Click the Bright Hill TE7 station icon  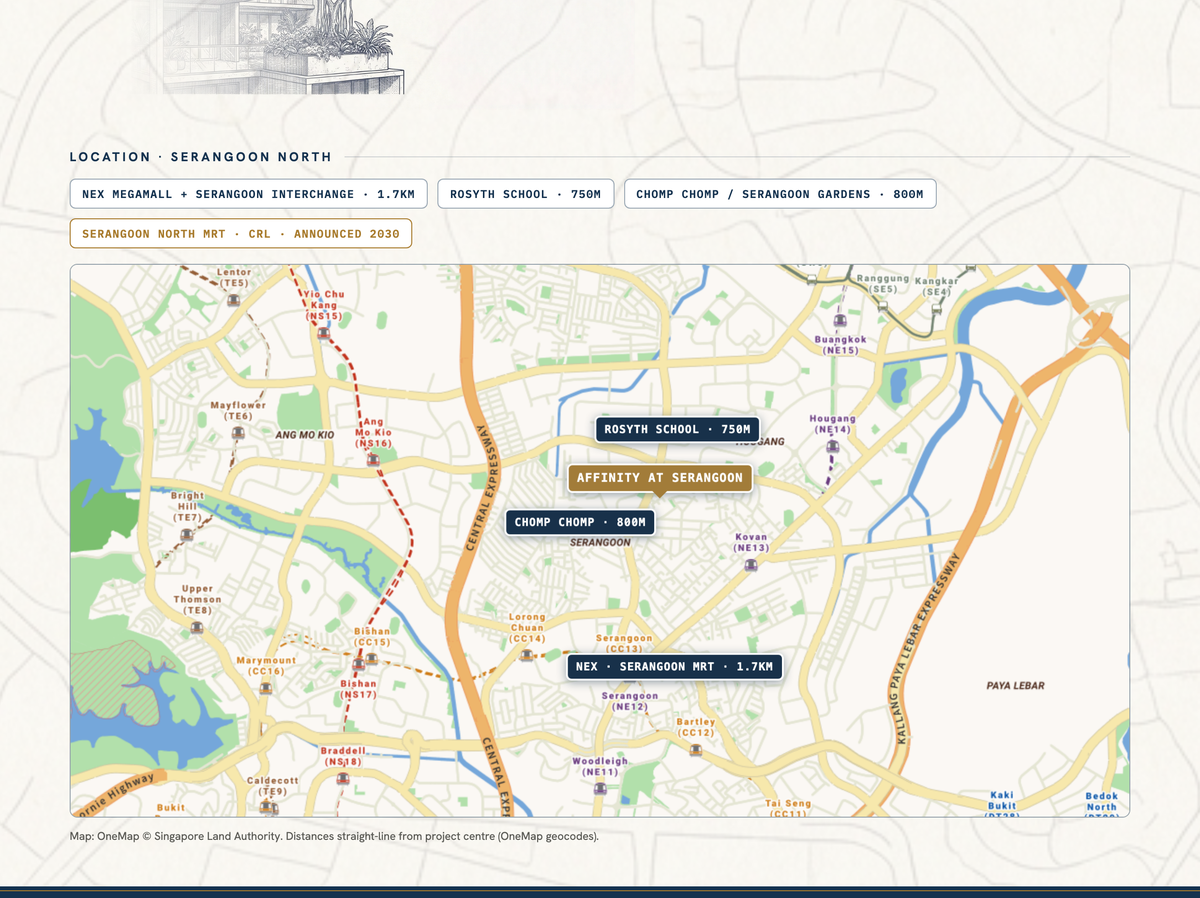[x=187, y=534]
